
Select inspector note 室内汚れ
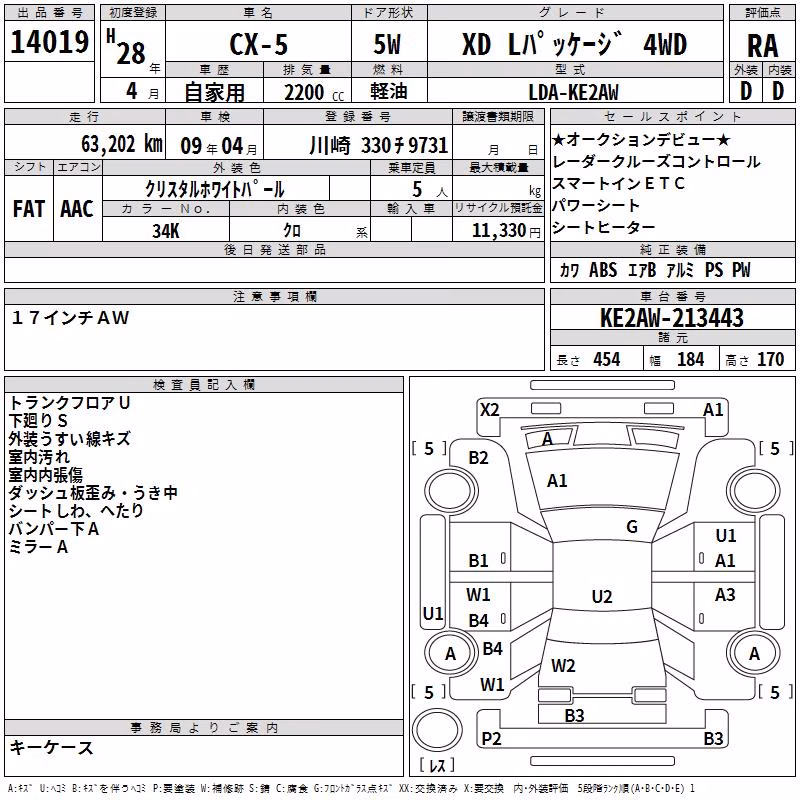[39, 457]
